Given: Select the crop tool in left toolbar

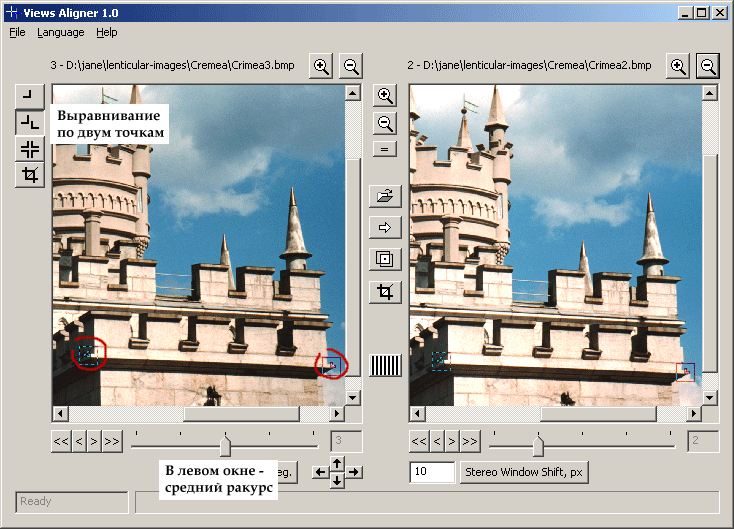Looking at the screenshot, I should coord(29,176).
